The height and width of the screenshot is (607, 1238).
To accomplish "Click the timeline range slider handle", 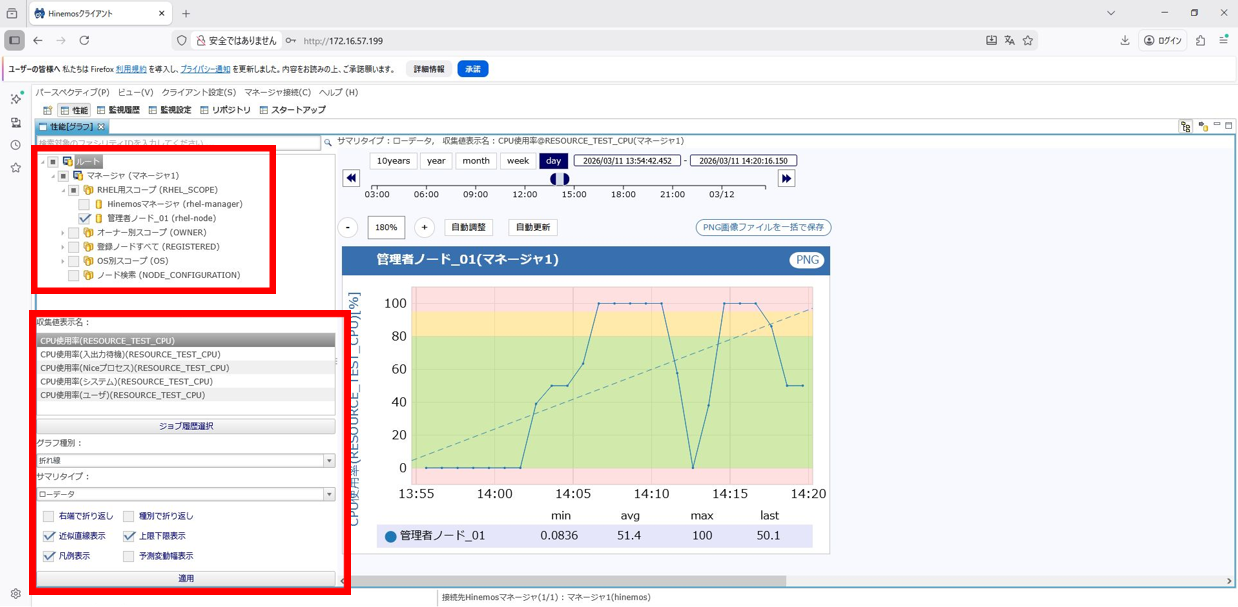I will 560,179.
